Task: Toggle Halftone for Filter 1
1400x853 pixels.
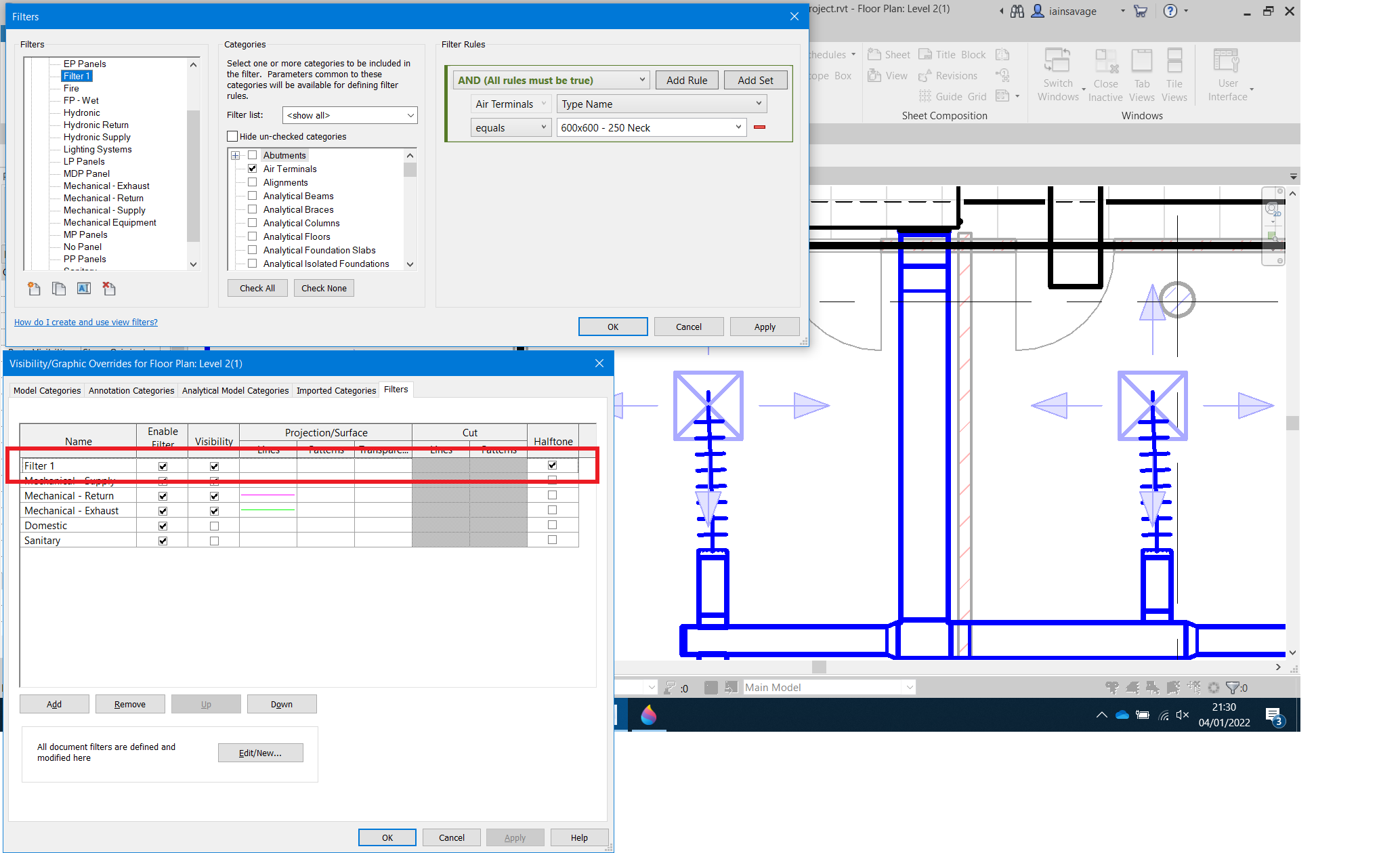Action: [x=552, y=465]
